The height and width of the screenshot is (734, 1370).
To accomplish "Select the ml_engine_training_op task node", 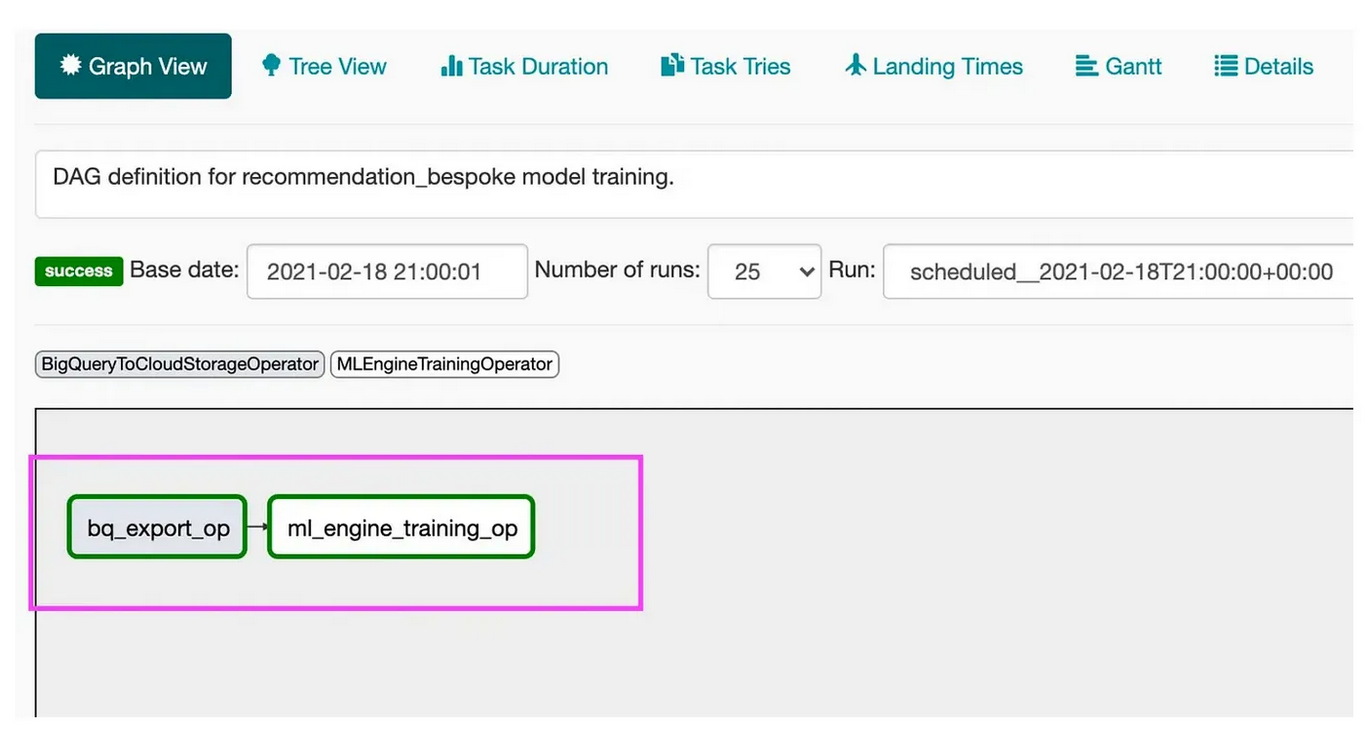I will (x=402, y=528).
